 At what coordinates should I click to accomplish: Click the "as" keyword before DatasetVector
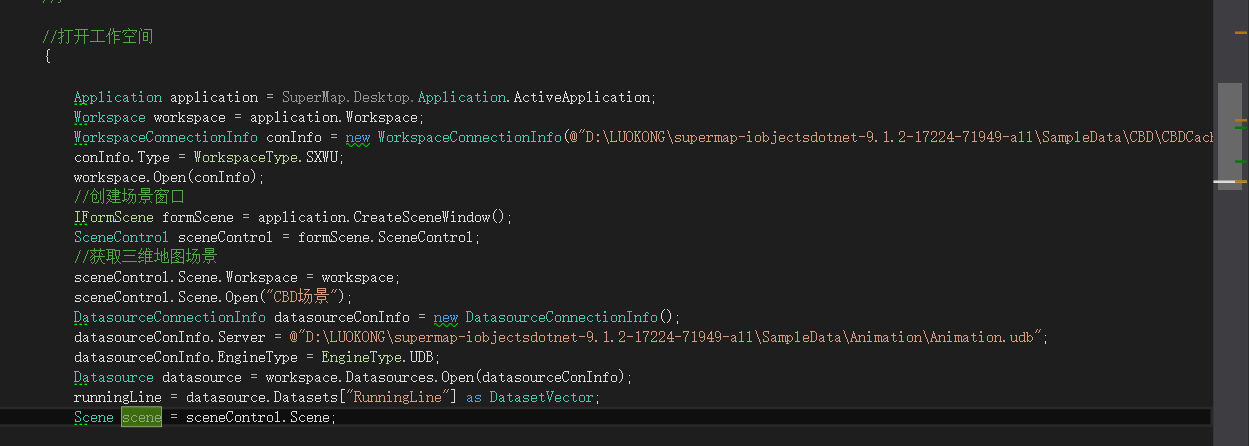point(473,397)
